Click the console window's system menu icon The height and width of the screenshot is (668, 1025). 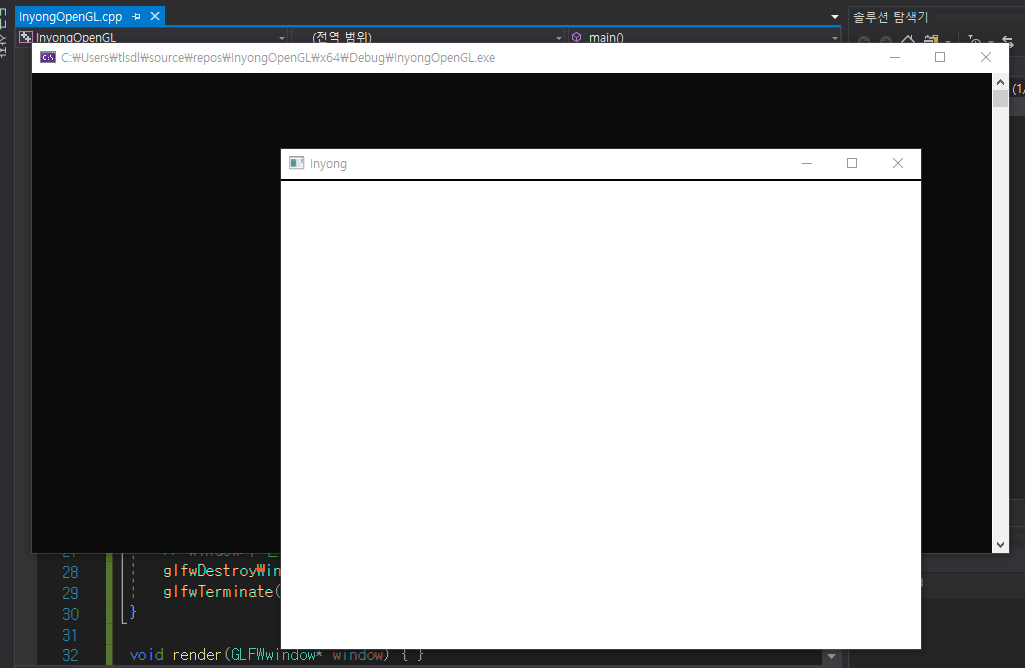coord(48,58)
